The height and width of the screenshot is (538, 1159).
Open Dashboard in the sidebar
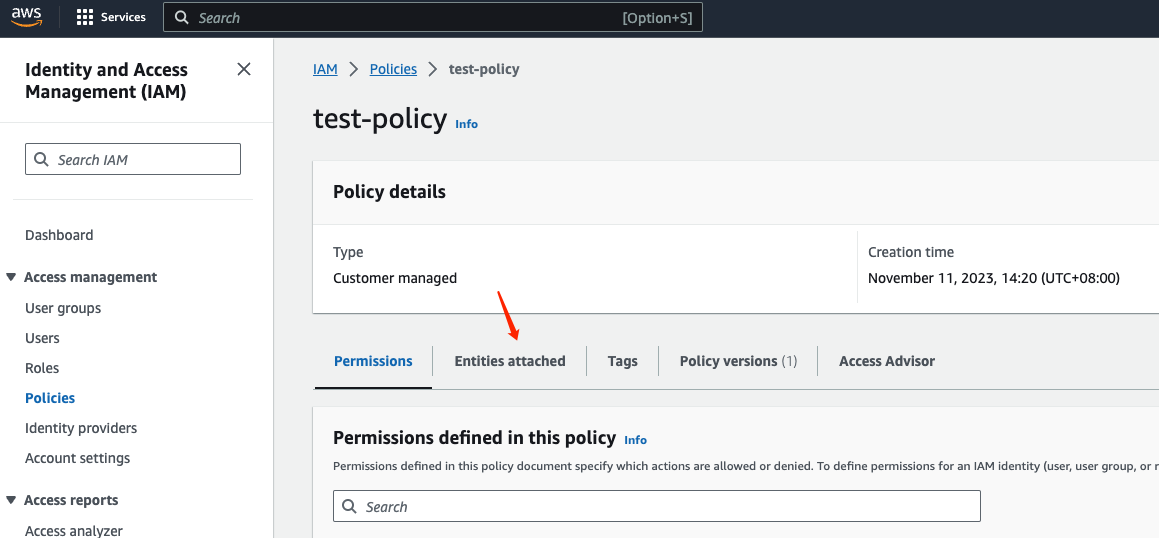[x=59, y=235]
